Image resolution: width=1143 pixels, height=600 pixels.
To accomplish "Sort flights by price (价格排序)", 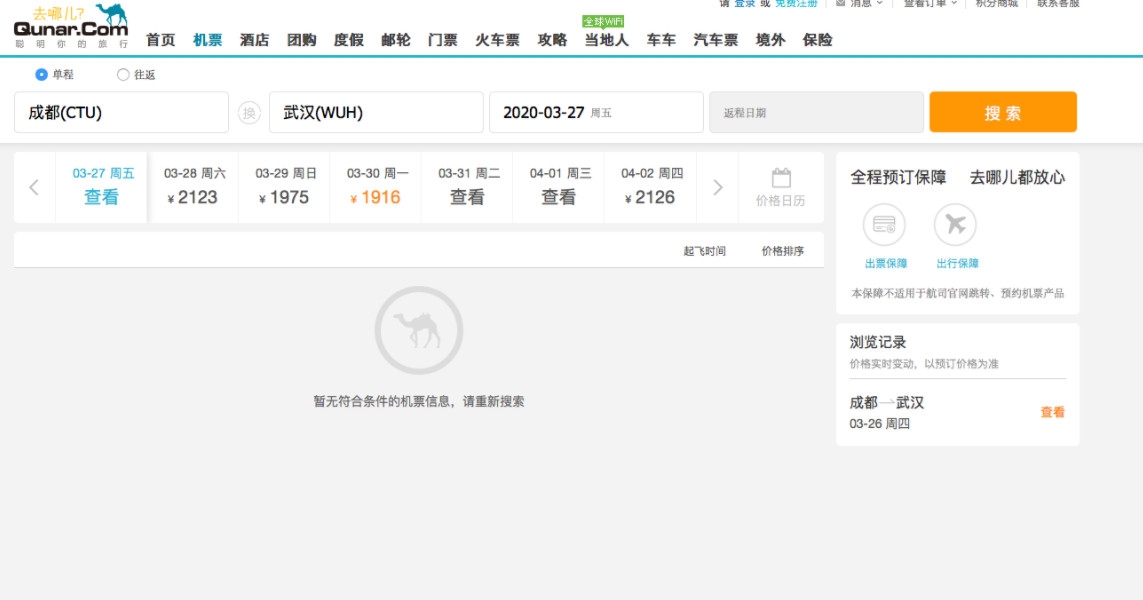I will point(782,251).
